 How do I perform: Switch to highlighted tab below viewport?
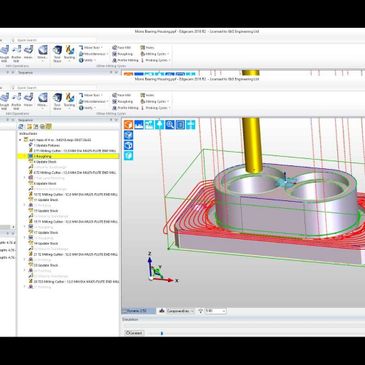(138, 311)
